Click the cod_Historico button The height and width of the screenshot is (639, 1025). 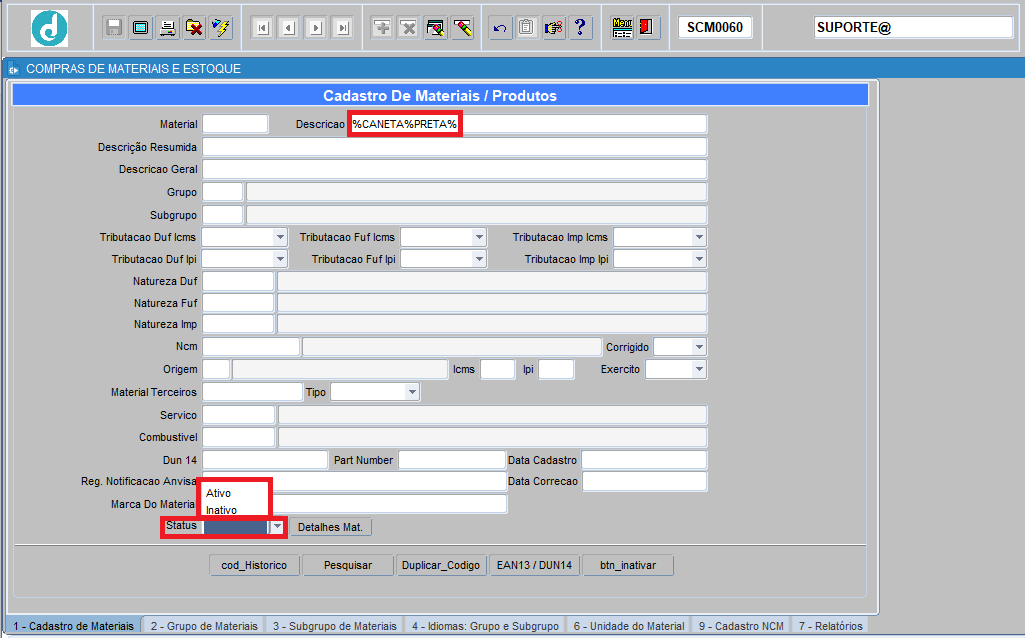254,565
